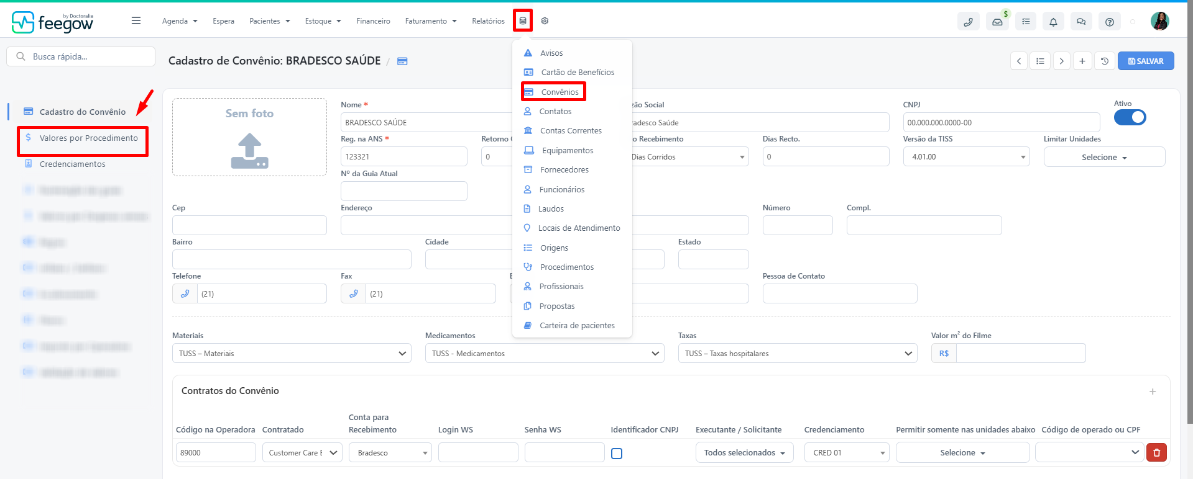
Task: Click the Nome field with BRADESCO SAÚDE
Action: (x=428, y=122)
